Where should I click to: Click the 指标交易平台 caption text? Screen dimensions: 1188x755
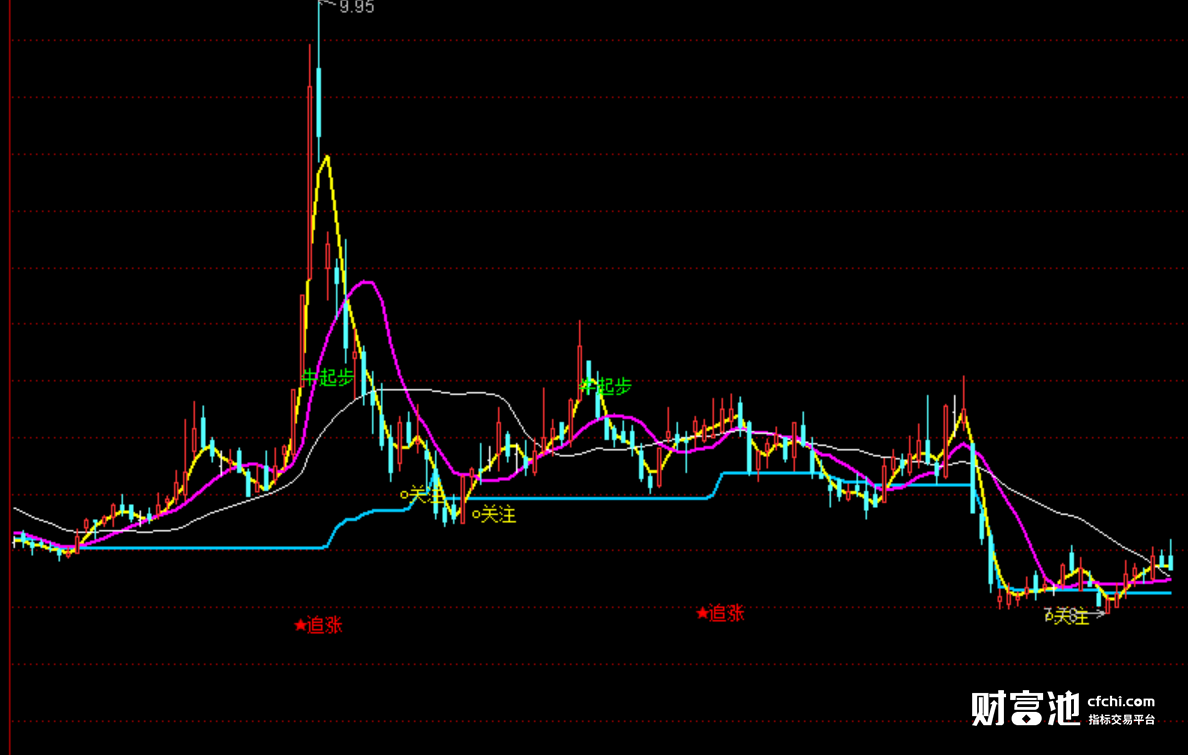1122,719
